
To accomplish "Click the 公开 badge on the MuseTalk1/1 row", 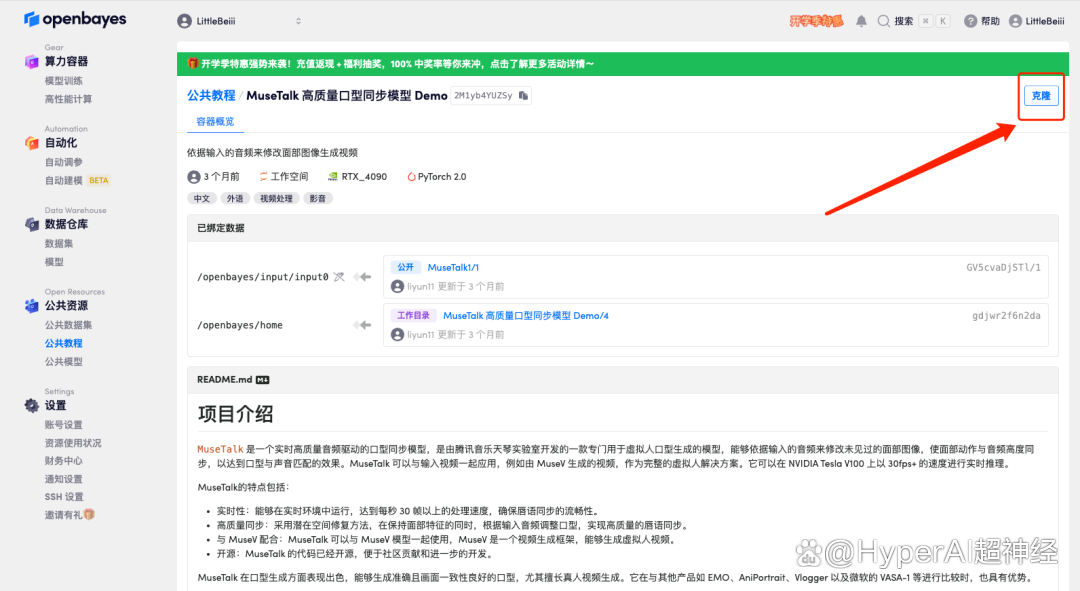I will click(406, 267).
